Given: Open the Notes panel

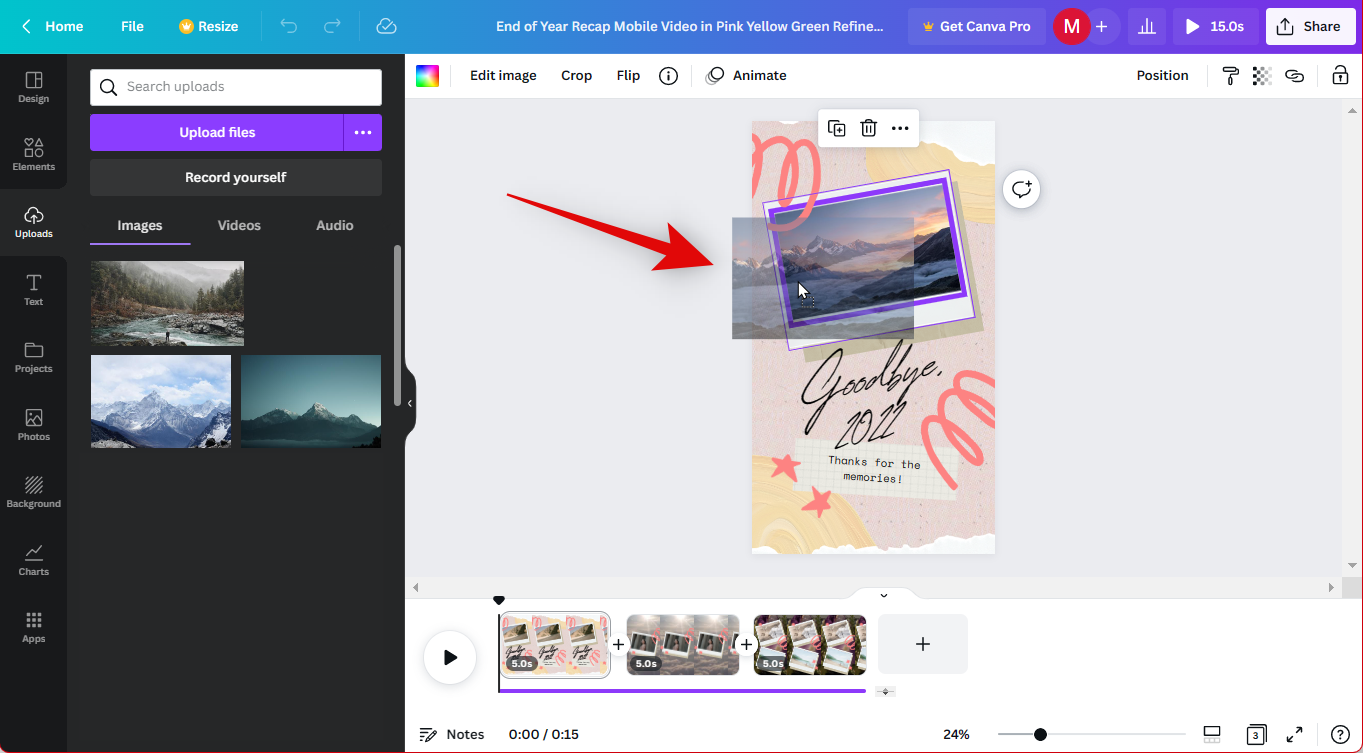Looking at the screenshot, I should pos(452,734).
